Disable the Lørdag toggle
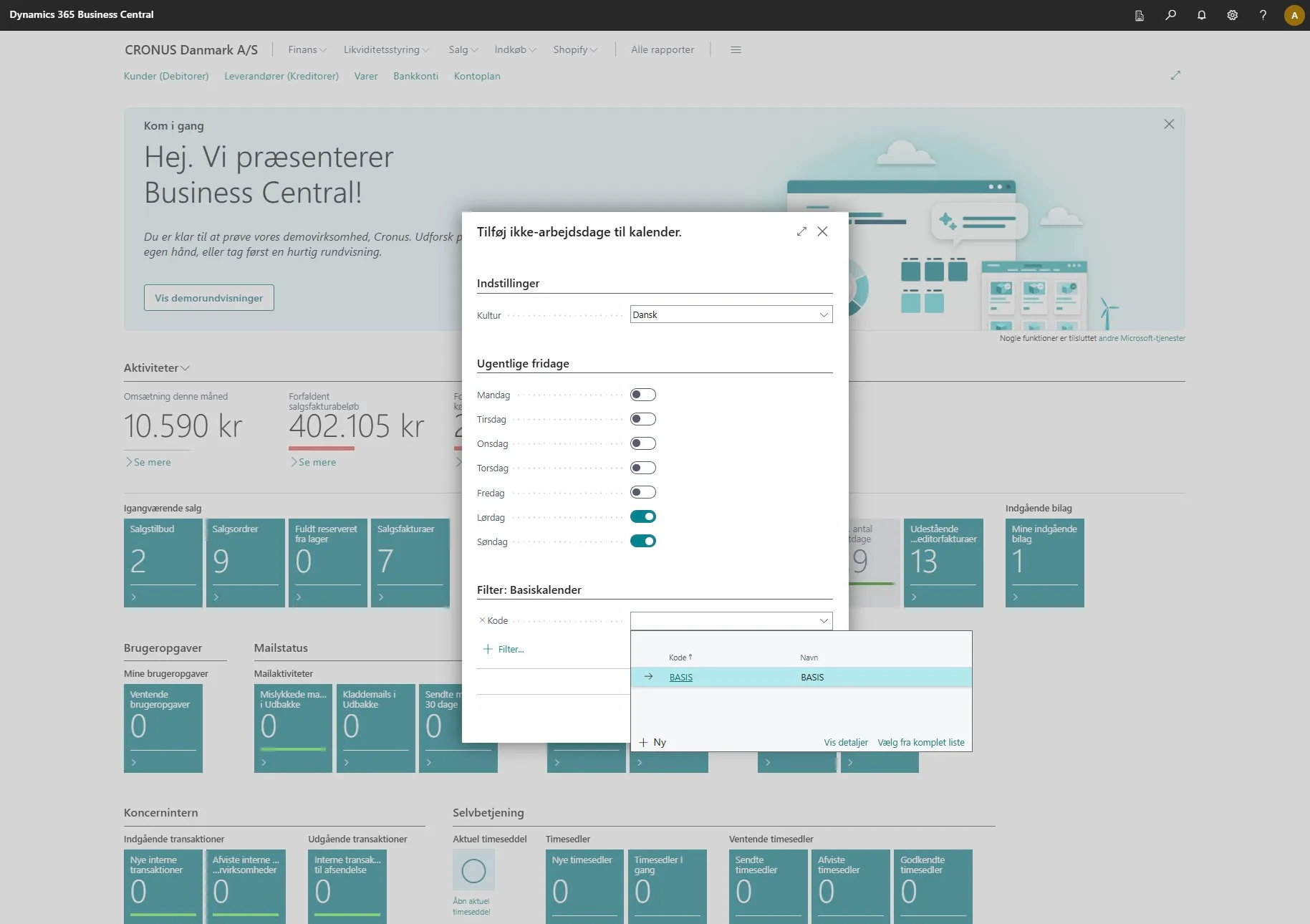The height and width of the screenshot is (924, 1310). tap(643, 516)
